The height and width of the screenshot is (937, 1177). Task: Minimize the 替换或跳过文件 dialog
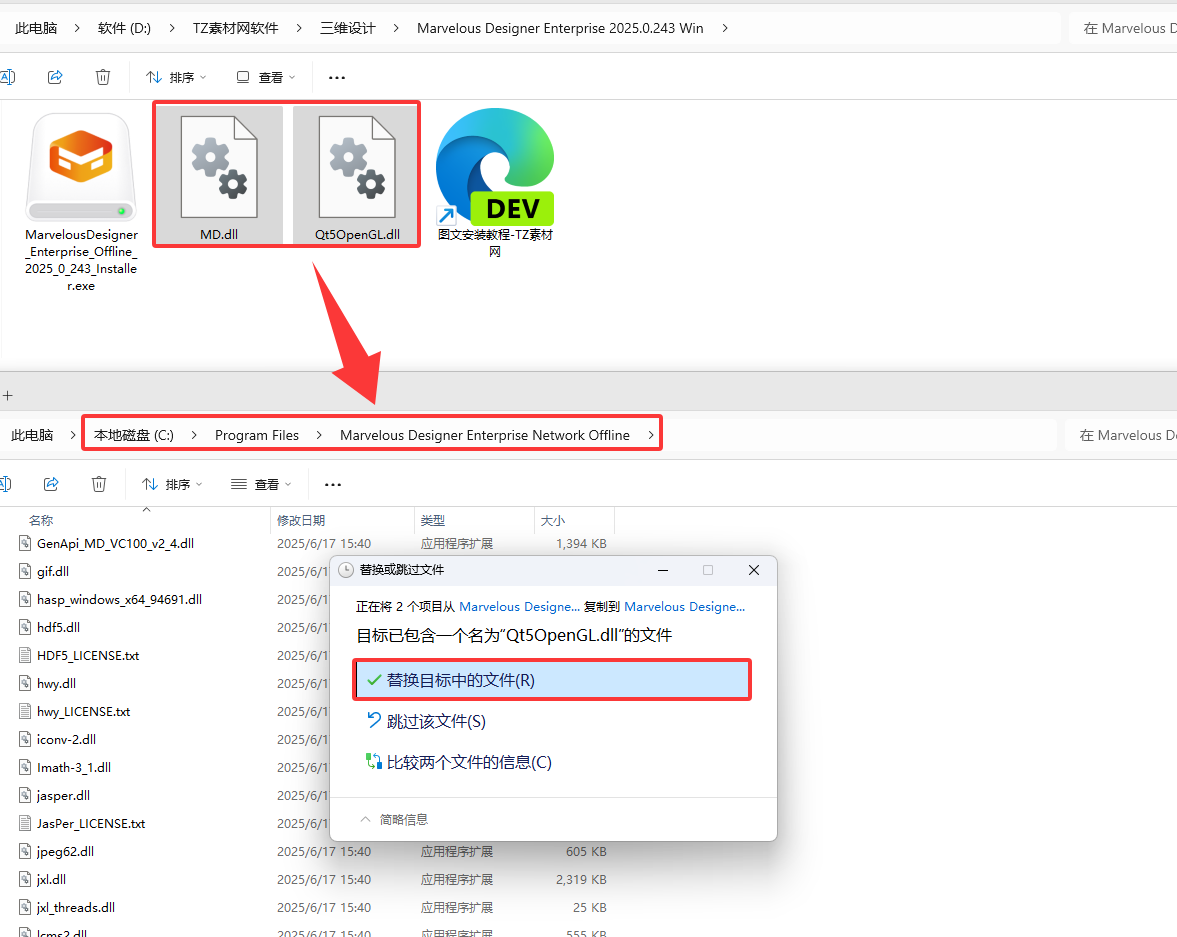[663, 570]
